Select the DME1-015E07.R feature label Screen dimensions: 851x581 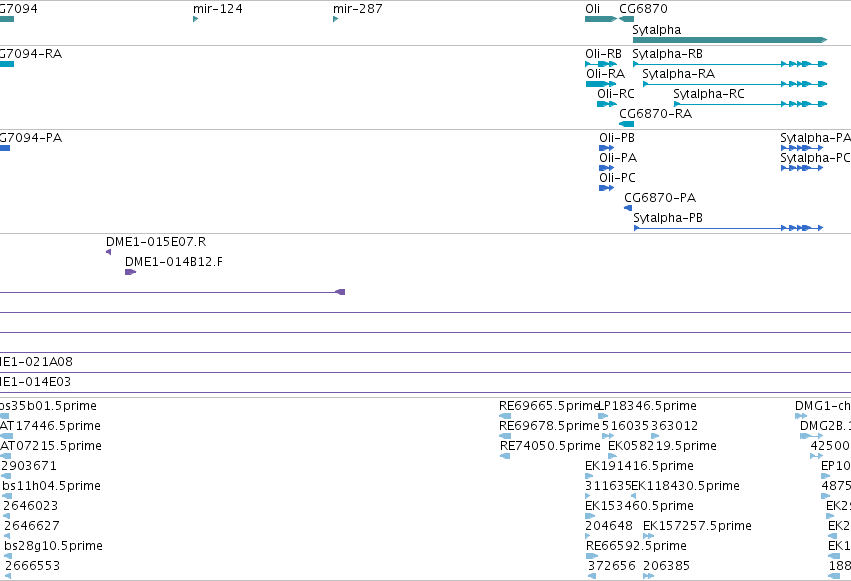(156, 242)
